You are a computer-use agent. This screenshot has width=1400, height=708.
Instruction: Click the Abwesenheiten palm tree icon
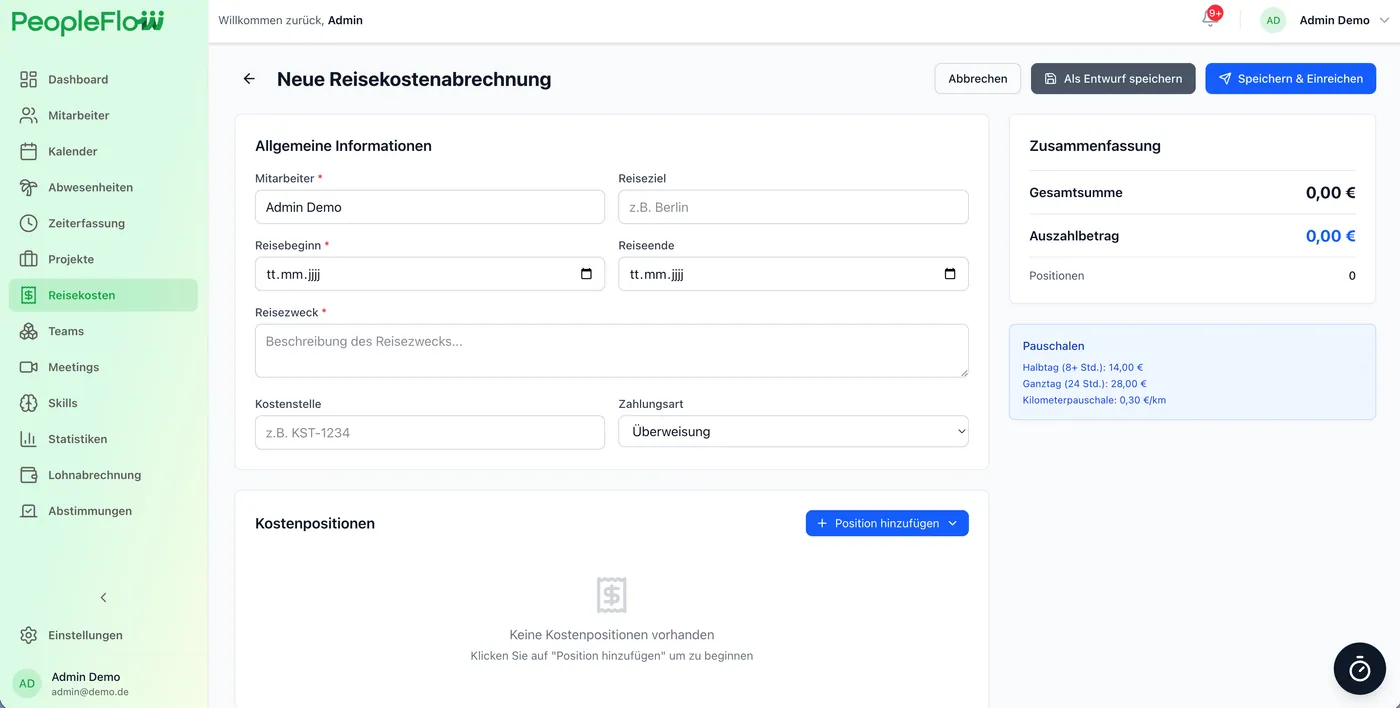click(x=28, y=187)
